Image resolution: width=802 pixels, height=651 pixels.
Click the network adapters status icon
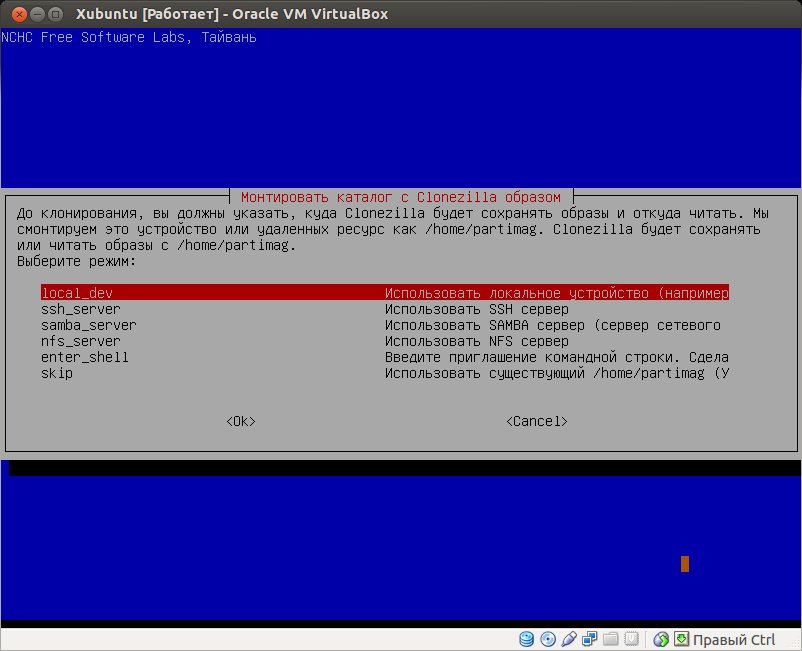[x=590, y=639]
